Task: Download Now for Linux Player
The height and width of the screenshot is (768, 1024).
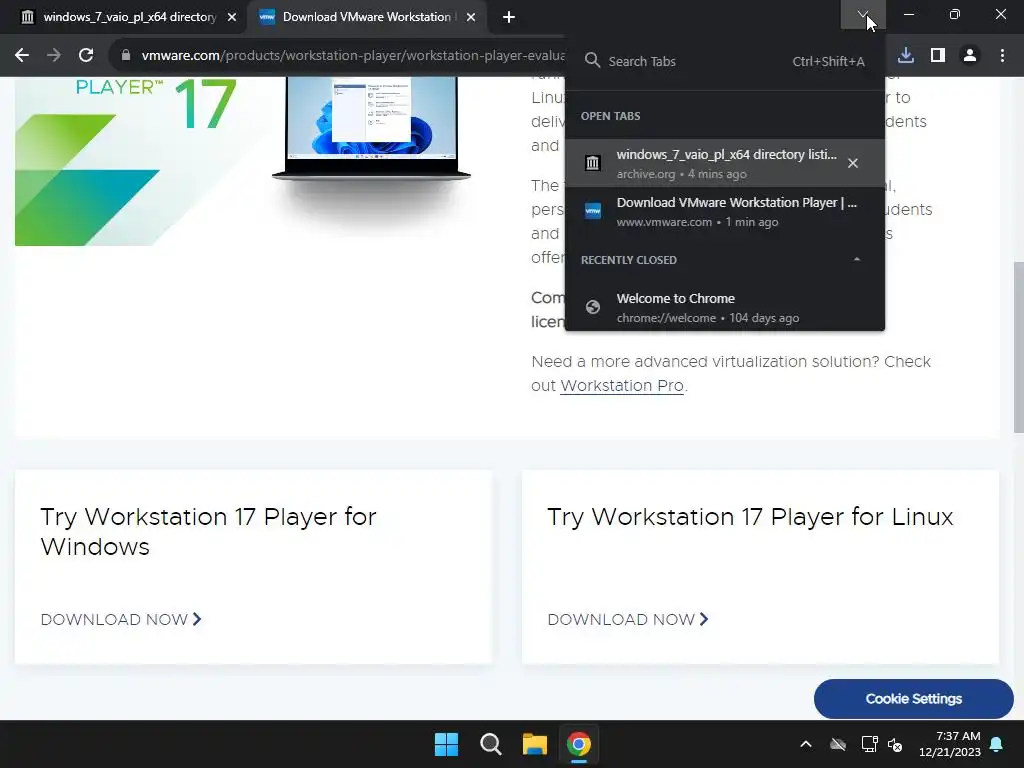Action: 628,619
